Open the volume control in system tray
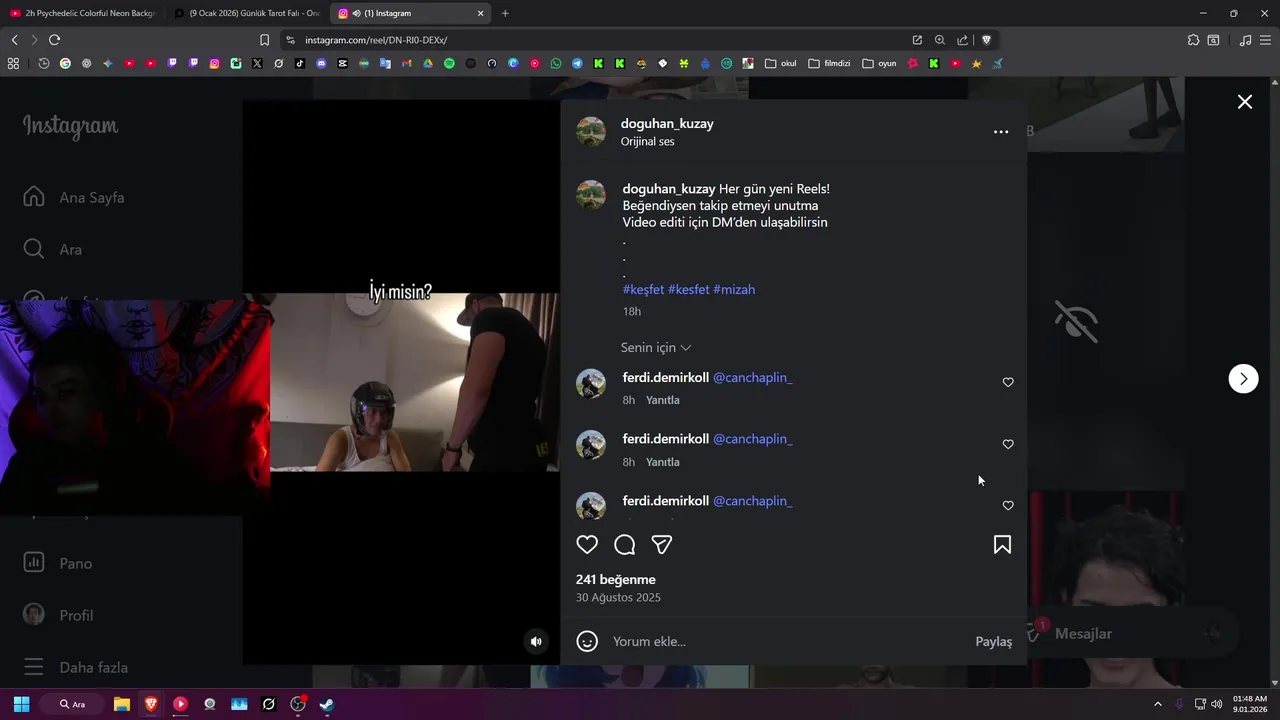The height and width of the screenshot is (720, 1280). [1216, 704]
